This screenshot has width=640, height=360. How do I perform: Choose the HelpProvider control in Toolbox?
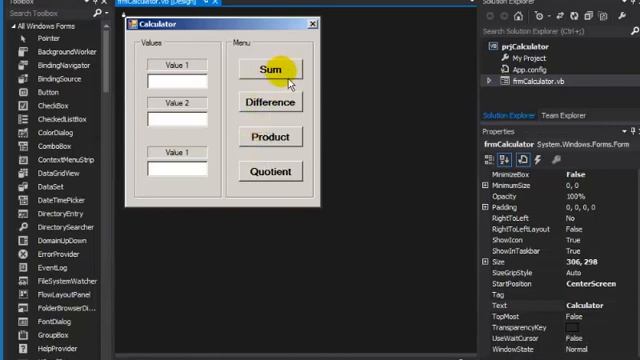click(57, 349)
